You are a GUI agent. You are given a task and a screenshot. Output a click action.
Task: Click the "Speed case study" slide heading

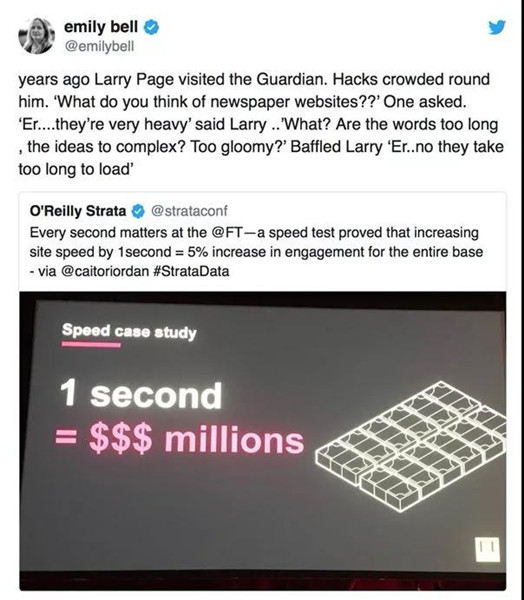tap(129, 331)
